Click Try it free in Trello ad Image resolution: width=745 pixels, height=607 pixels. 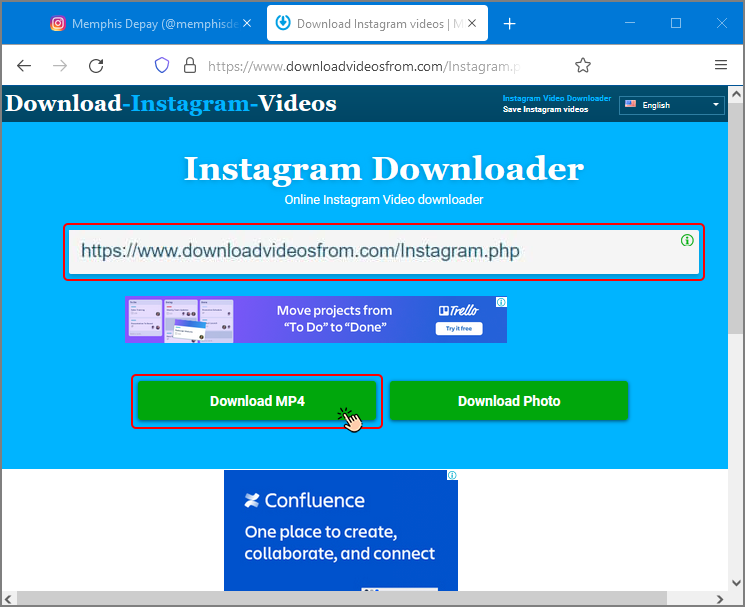[459, 328]
